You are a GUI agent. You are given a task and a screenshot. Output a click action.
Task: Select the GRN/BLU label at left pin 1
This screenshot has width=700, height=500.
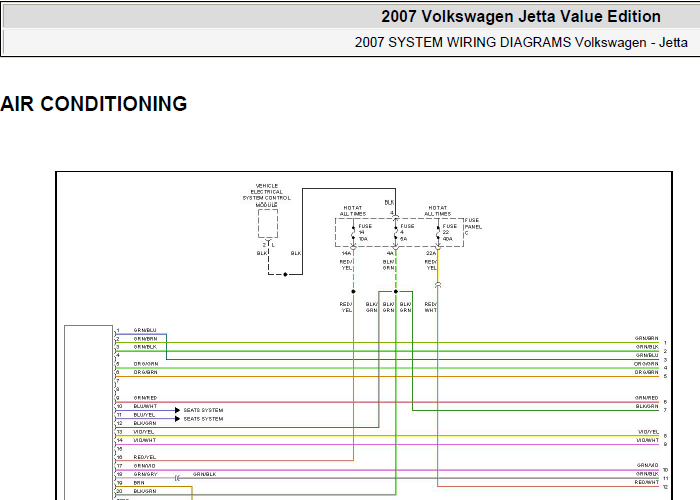(x=145, y=330)
